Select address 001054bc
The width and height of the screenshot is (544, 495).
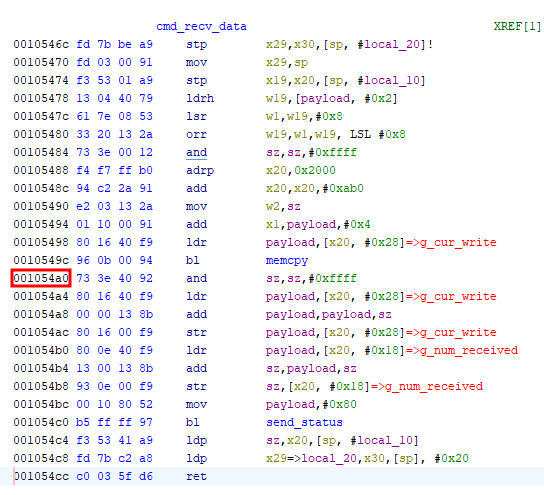[41, 404]
